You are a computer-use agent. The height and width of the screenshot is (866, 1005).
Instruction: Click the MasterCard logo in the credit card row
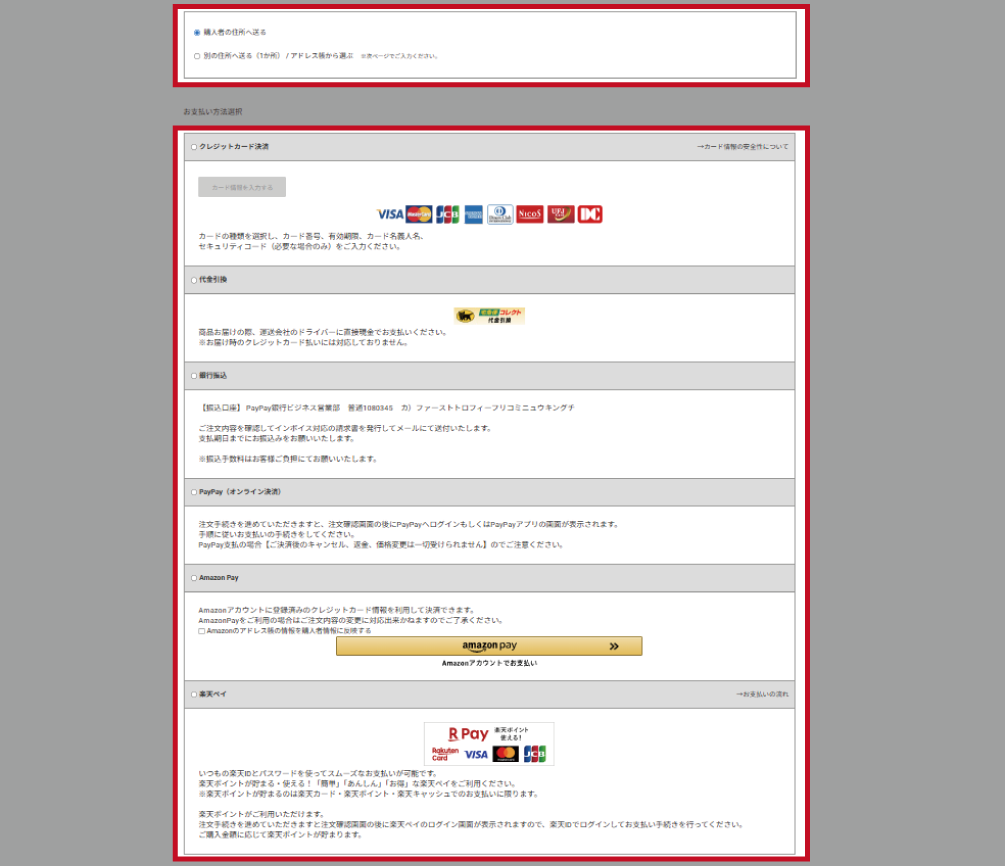click(x=419, y=214)
